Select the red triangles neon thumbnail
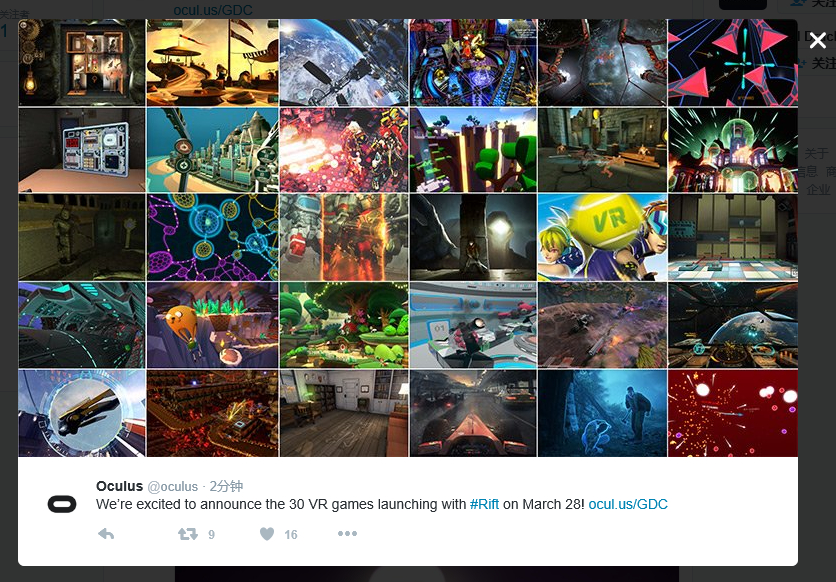Screen dimensions: 836x582 [733, 62]
